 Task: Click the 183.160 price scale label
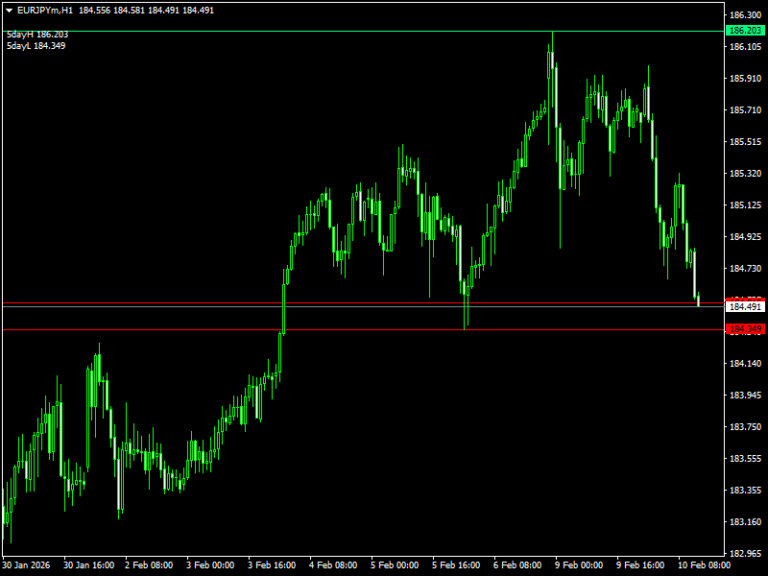(x=745, y=522)
